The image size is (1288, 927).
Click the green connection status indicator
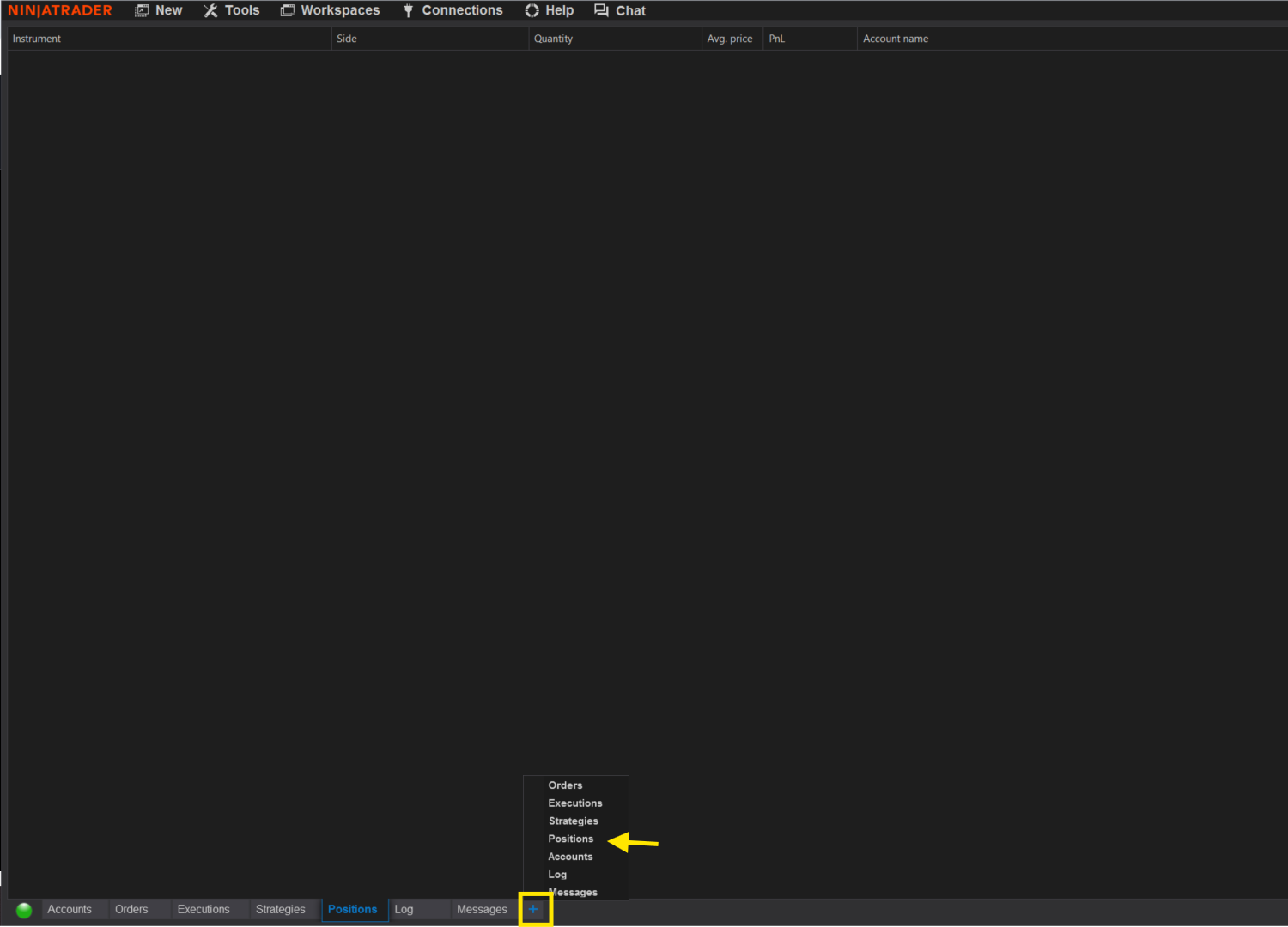[24, 910]
